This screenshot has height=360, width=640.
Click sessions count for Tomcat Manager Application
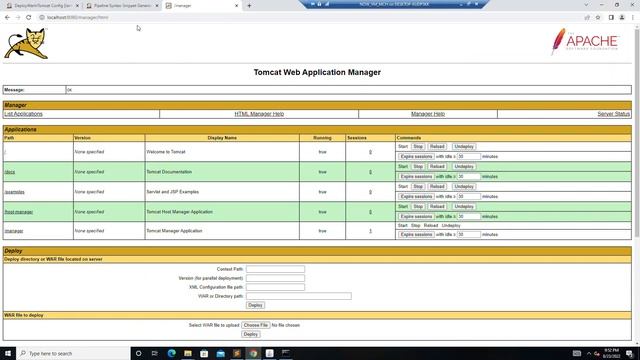(370, 231)
